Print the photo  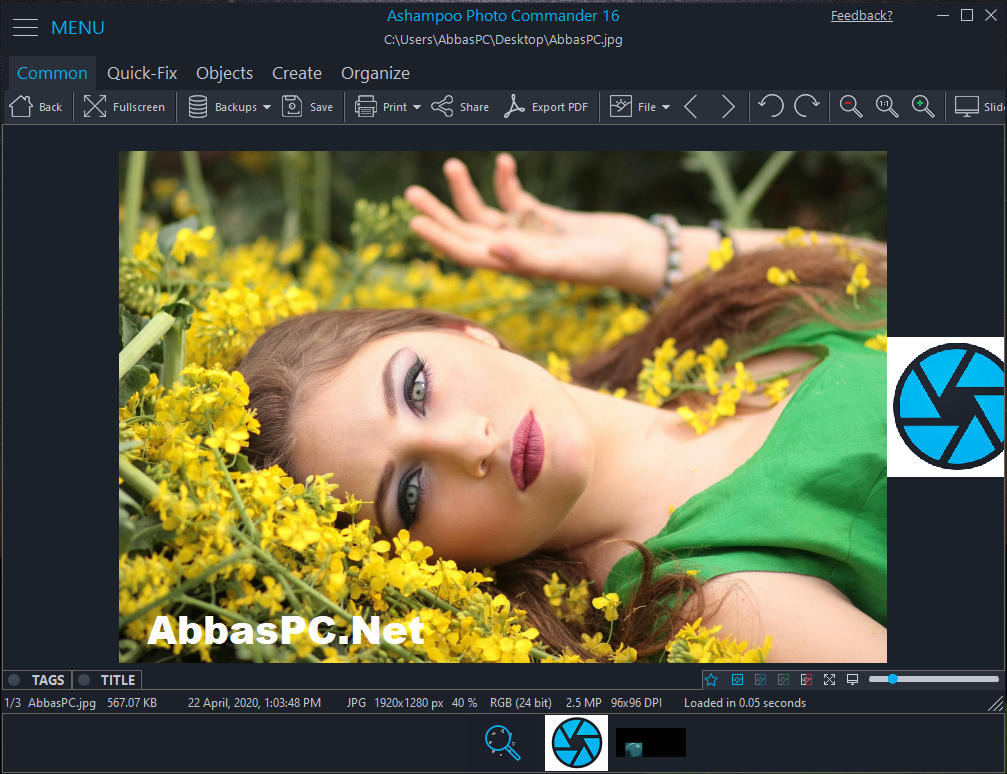pyautogui.click(x=381, y=107)
